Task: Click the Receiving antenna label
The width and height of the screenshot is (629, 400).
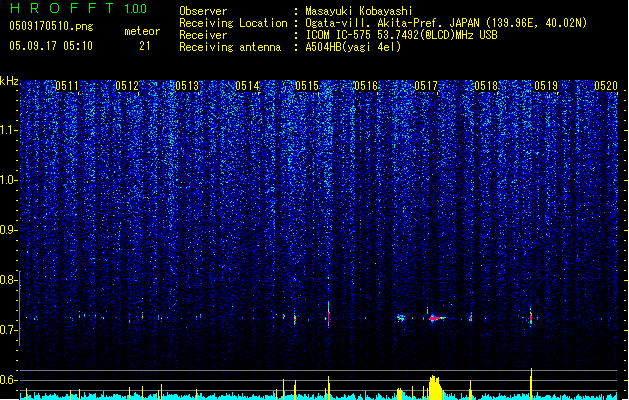Action: click(x=230, y=47)
